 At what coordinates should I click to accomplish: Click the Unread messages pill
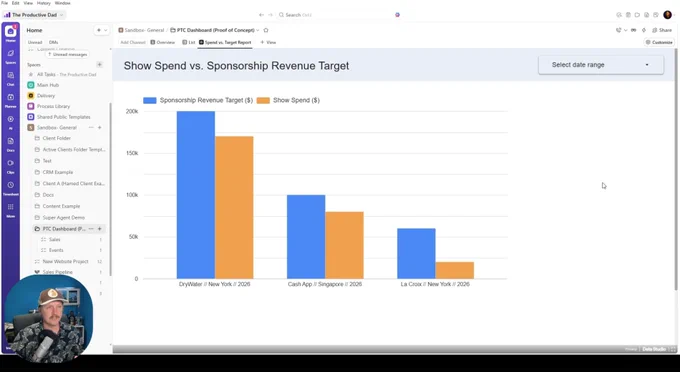pos(67,55)
